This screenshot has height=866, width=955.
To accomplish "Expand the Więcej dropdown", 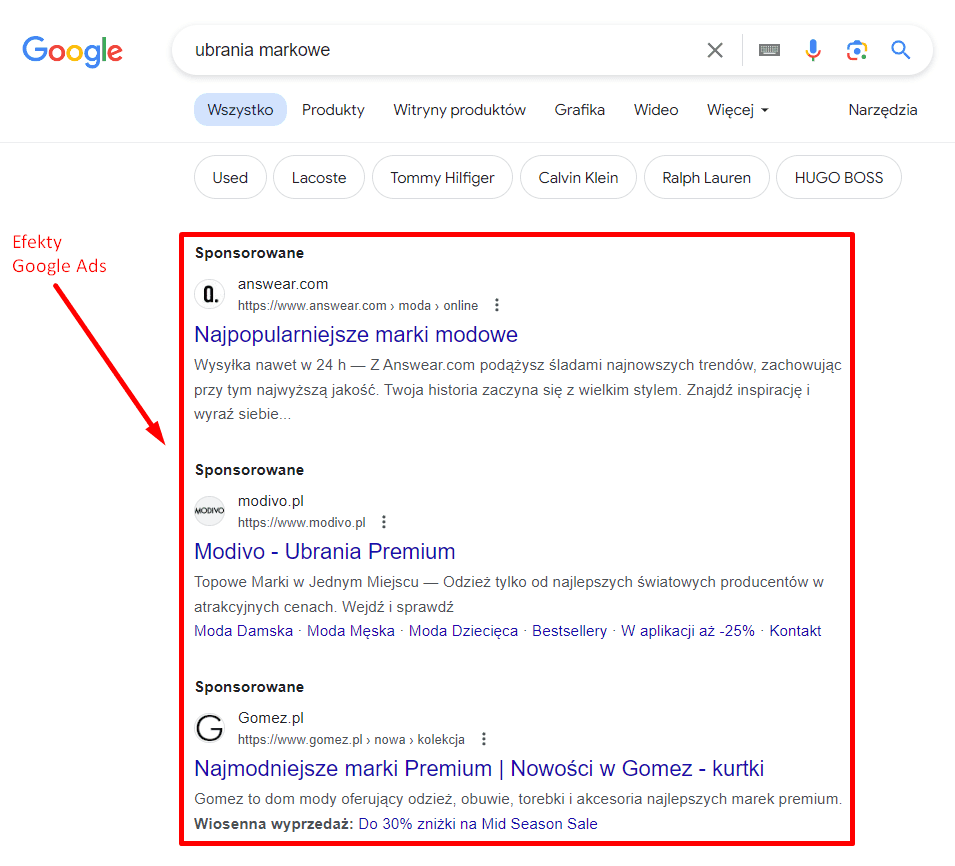I will pos(738,110).
